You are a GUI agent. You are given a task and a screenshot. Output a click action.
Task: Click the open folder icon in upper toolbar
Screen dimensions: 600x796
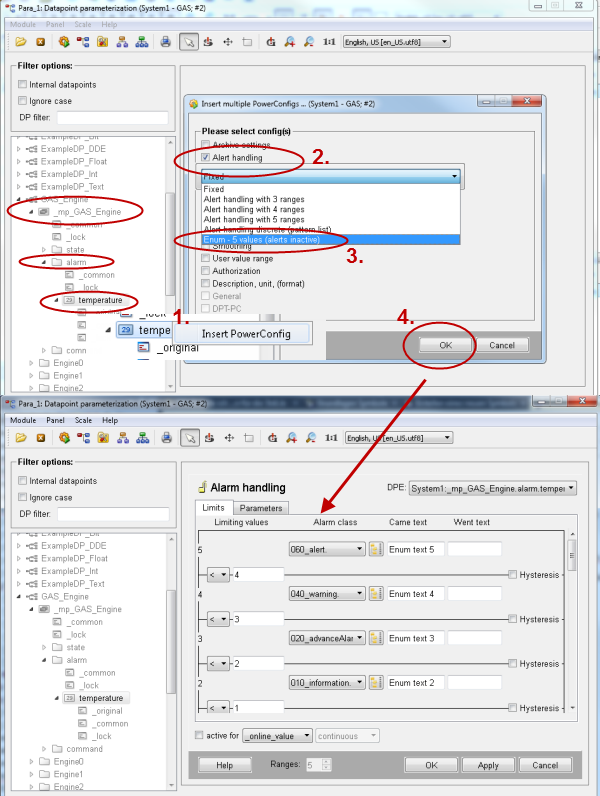click(x=20, y=42)
